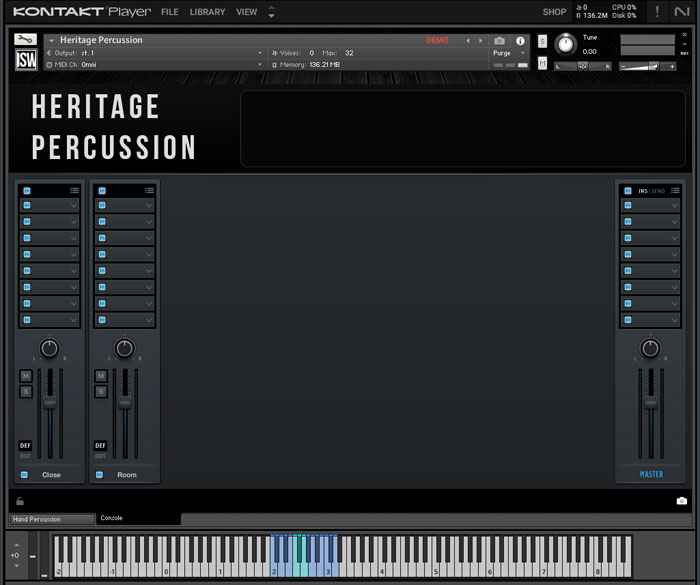Solo the Room channel
This screenshot has height=585, width=700.
101,392
